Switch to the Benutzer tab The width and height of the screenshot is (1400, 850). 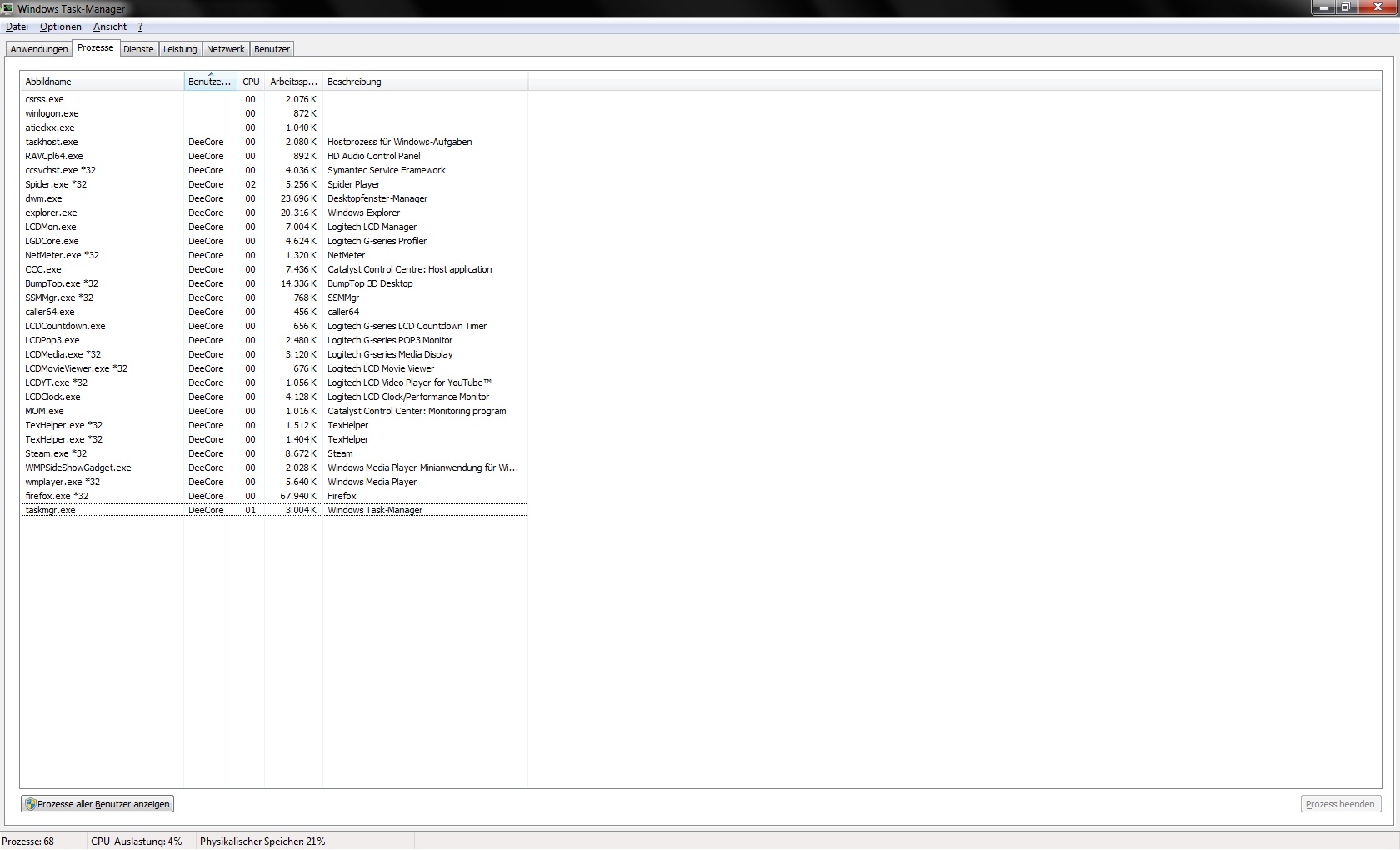point(272,49)
